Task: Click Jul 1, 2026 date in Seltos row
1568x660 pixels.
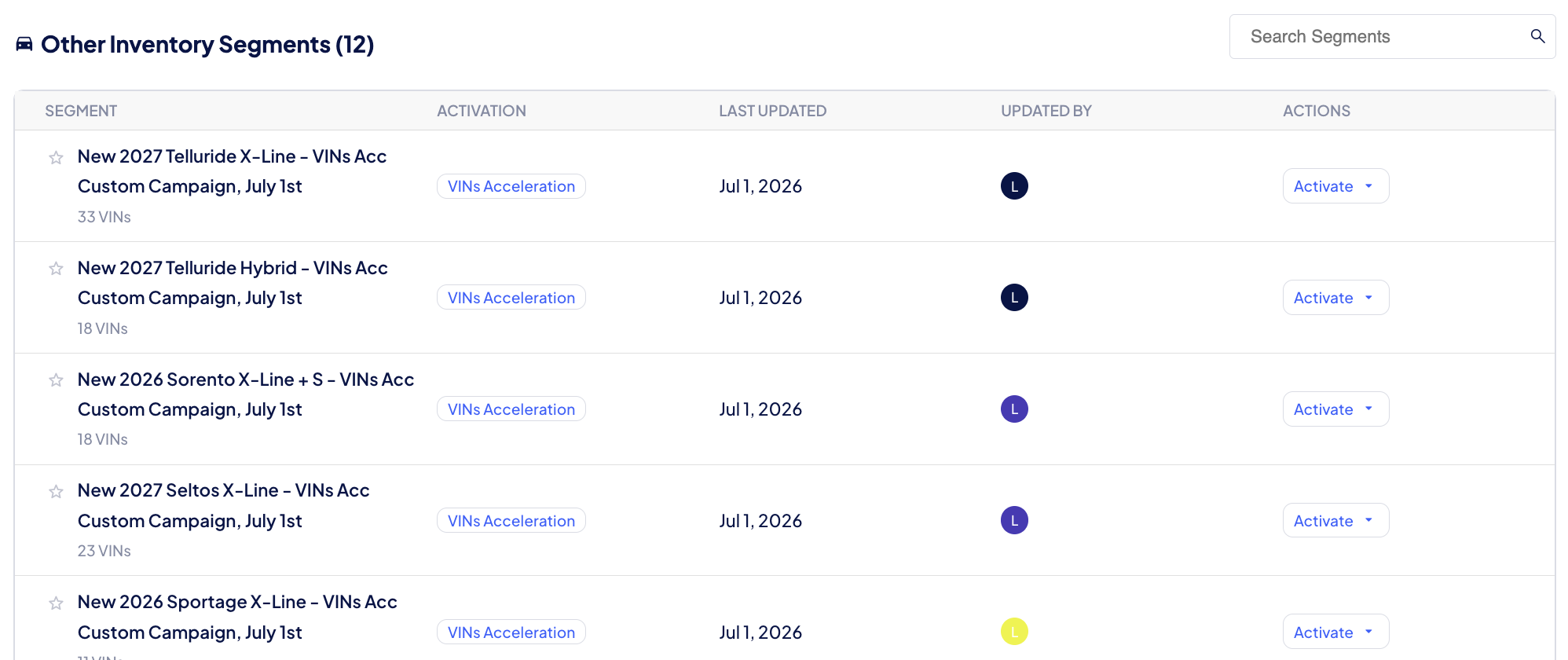Action: click(760, 521)
